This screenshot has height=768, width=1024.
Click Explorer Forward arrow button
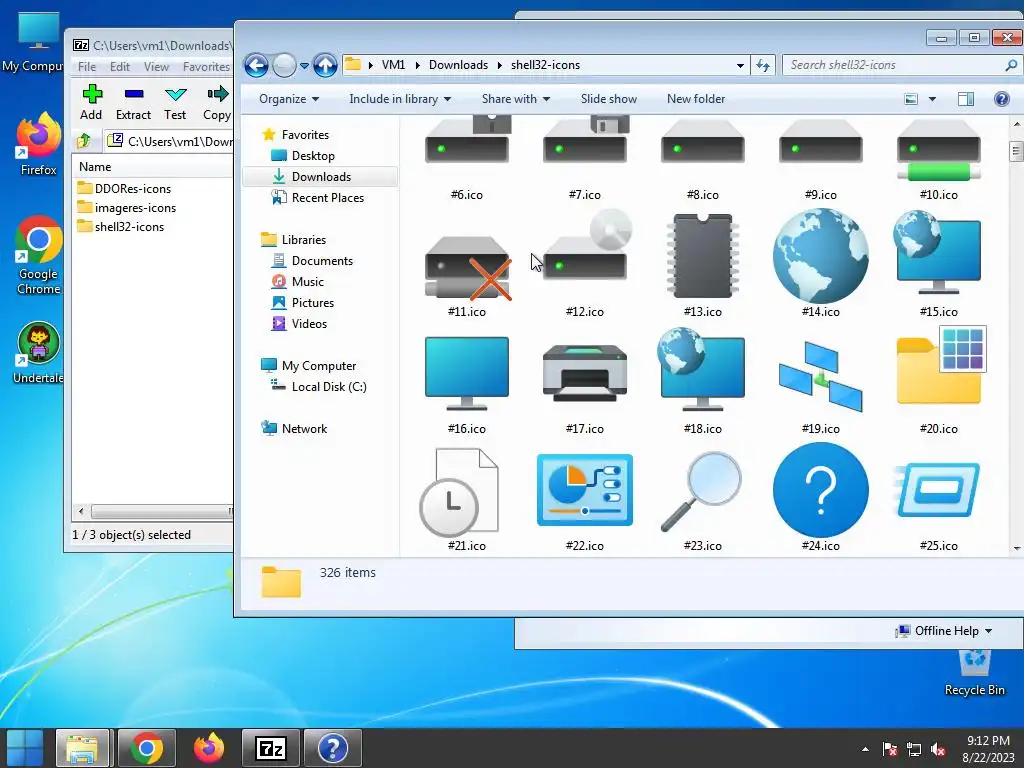tap(283, 65)
